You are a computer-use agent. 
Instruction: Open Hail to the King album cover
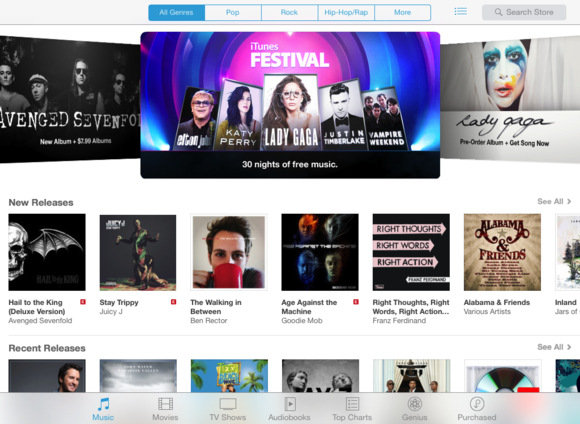point(47,252)
